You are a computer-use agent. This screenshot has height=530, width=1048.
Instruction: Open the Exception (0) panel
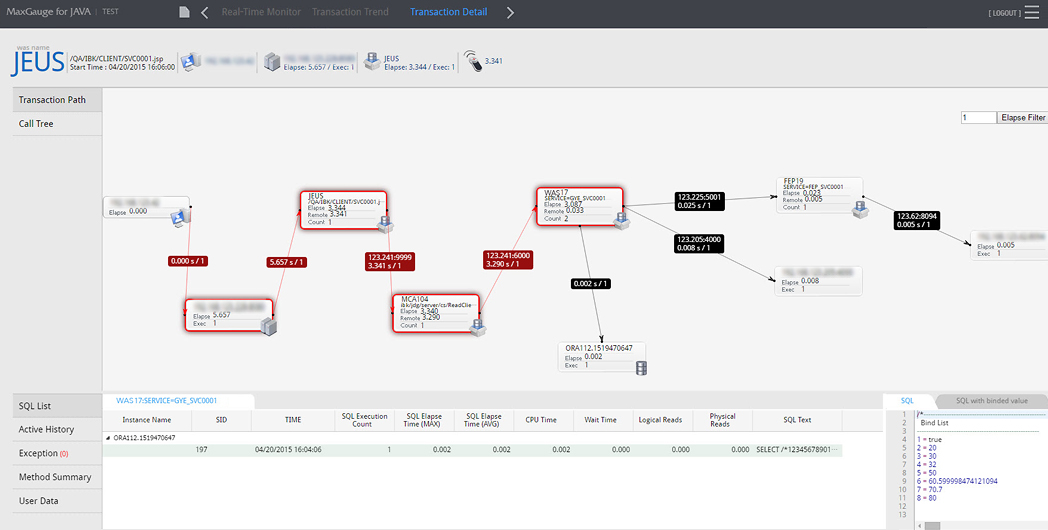pyautogui.click(x=57, y=453)
